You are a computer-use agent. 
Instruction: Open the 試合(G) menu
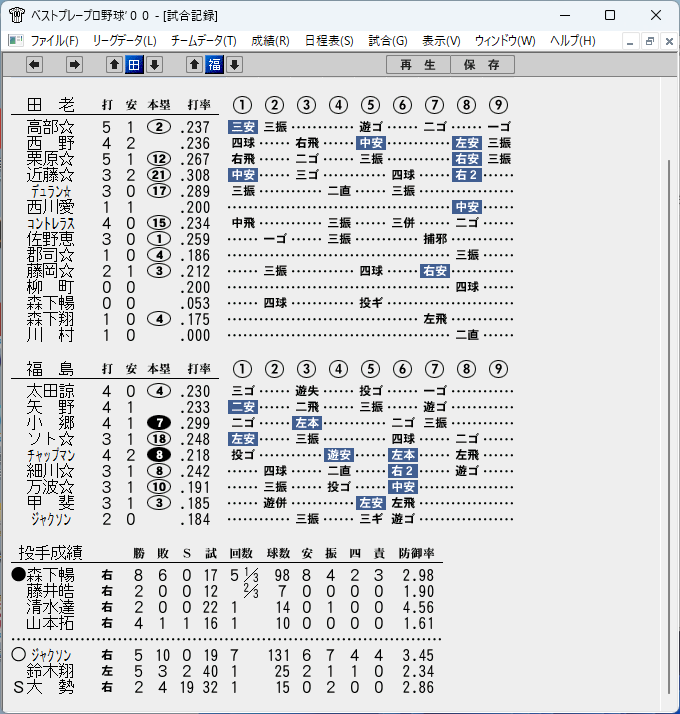(x=388, y=41)
